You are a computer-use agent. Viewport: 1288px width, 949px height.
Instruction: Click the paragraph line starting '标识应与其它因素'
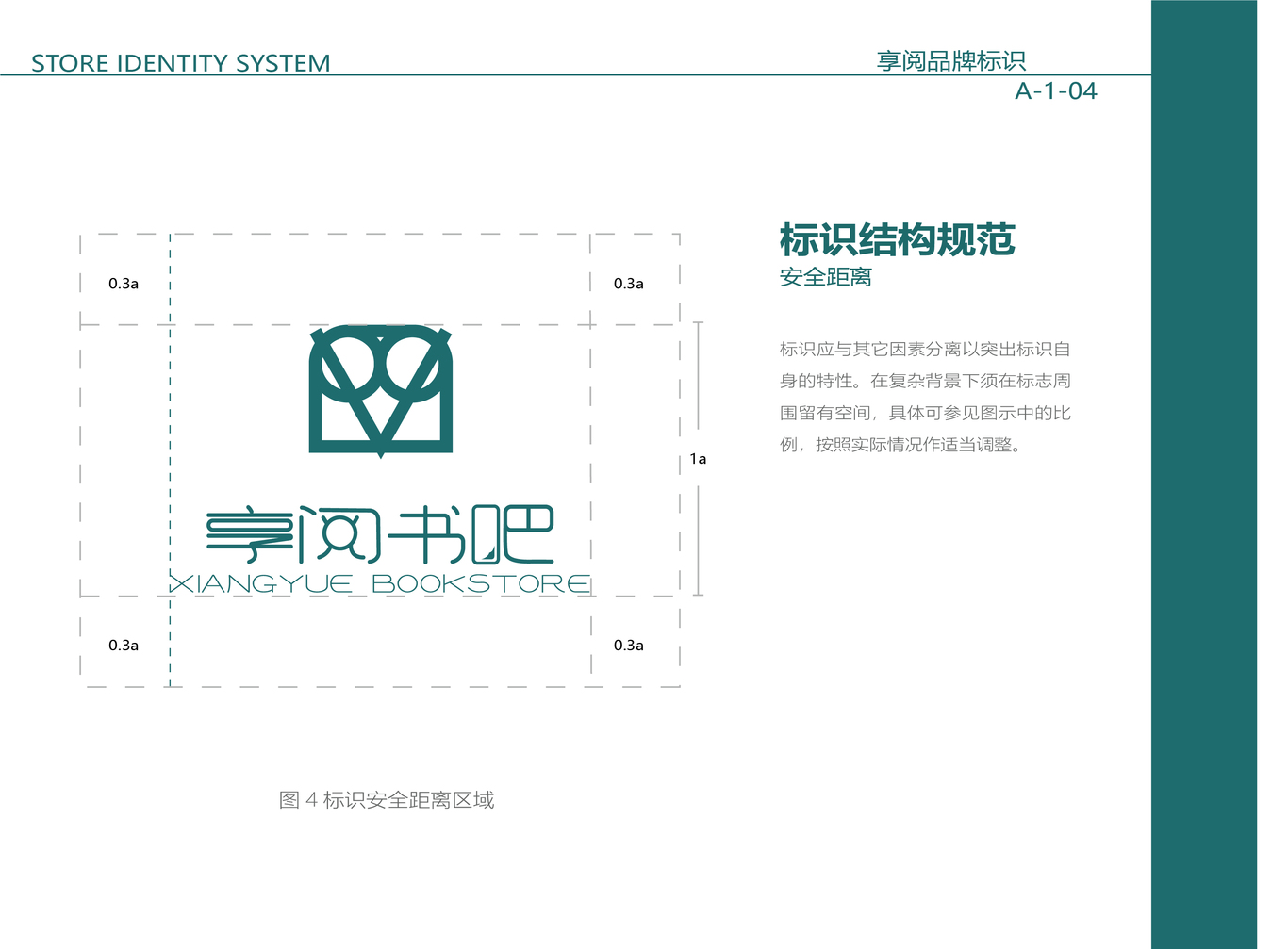[x=925, y=350]
